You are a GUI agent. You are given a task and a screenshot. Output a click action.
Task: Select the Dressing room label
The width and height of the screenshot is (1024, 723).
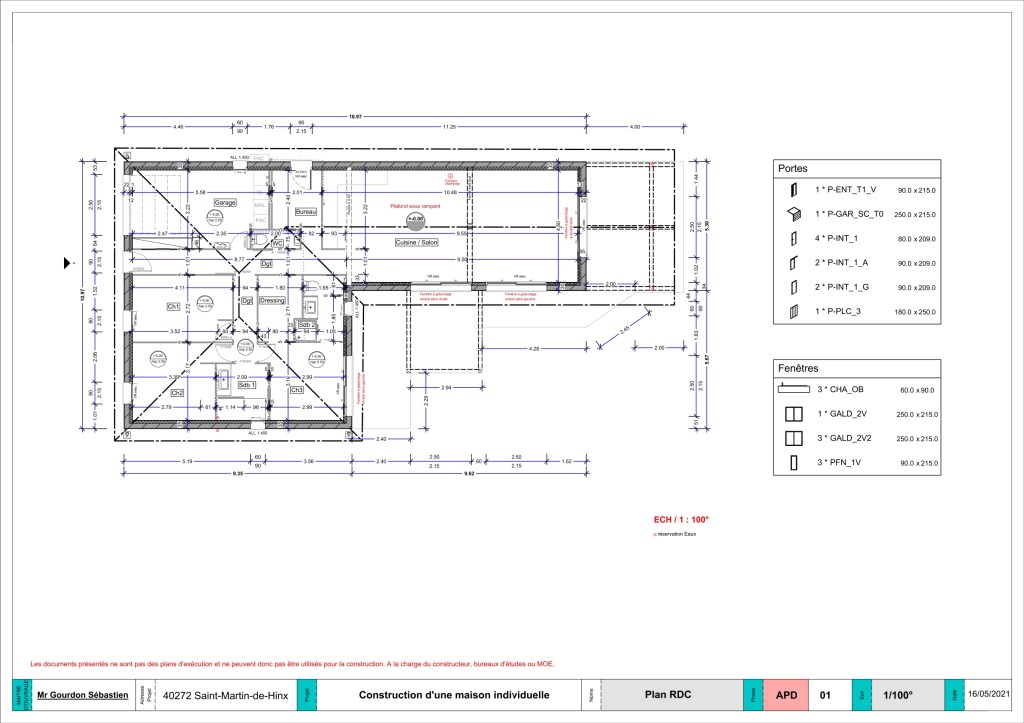[x=272, y=300]
